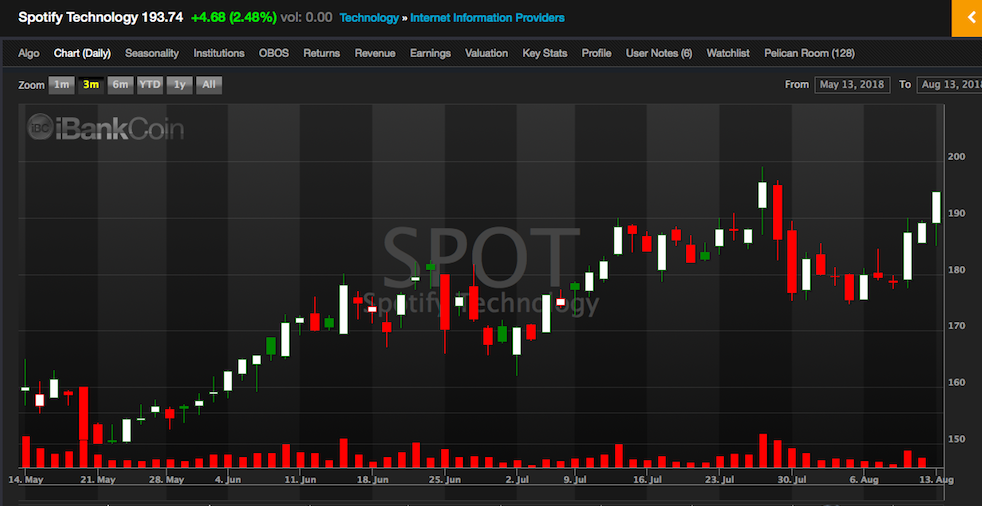Click the 200 price axis label
The width and height of the screenshot is (982, 506).
click(x=957, y=157)
